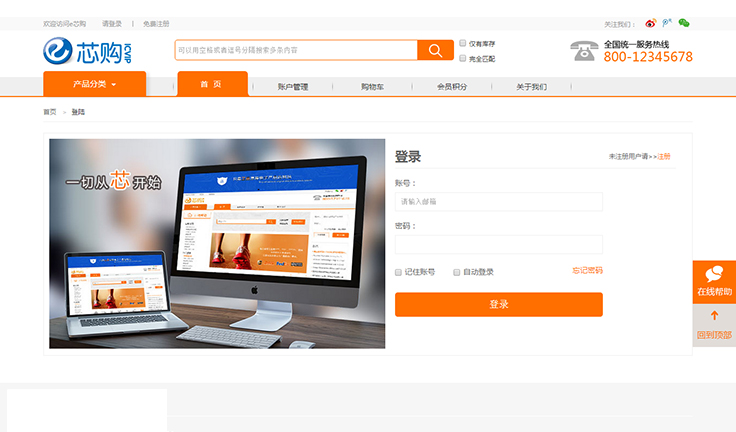Select the 首页 navigation tab
736x432 pixels.
[x=212, y=84]
